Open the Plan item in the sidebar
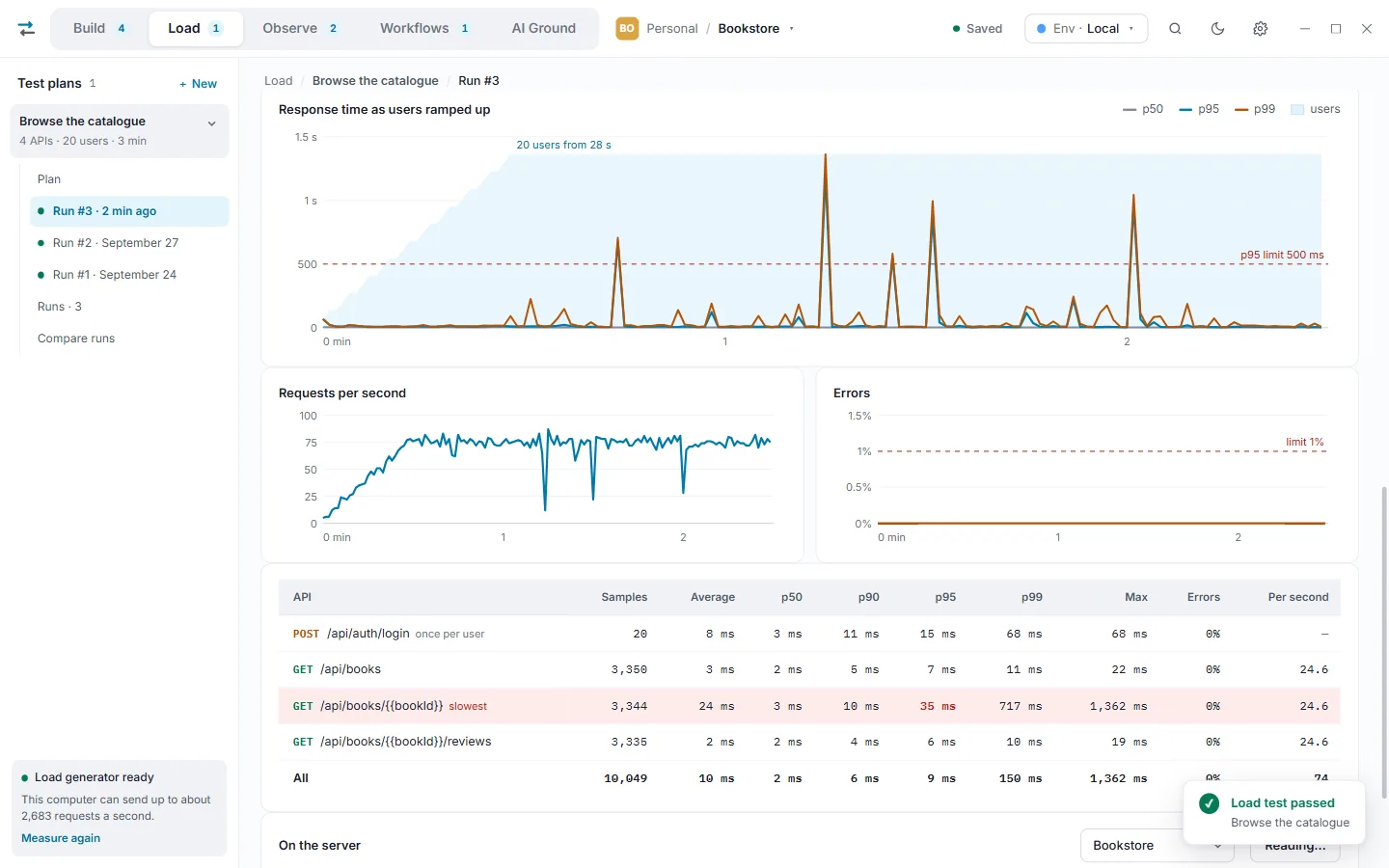Image resolution: width=1389 pixels, height=868 pixels. [129, 179]
